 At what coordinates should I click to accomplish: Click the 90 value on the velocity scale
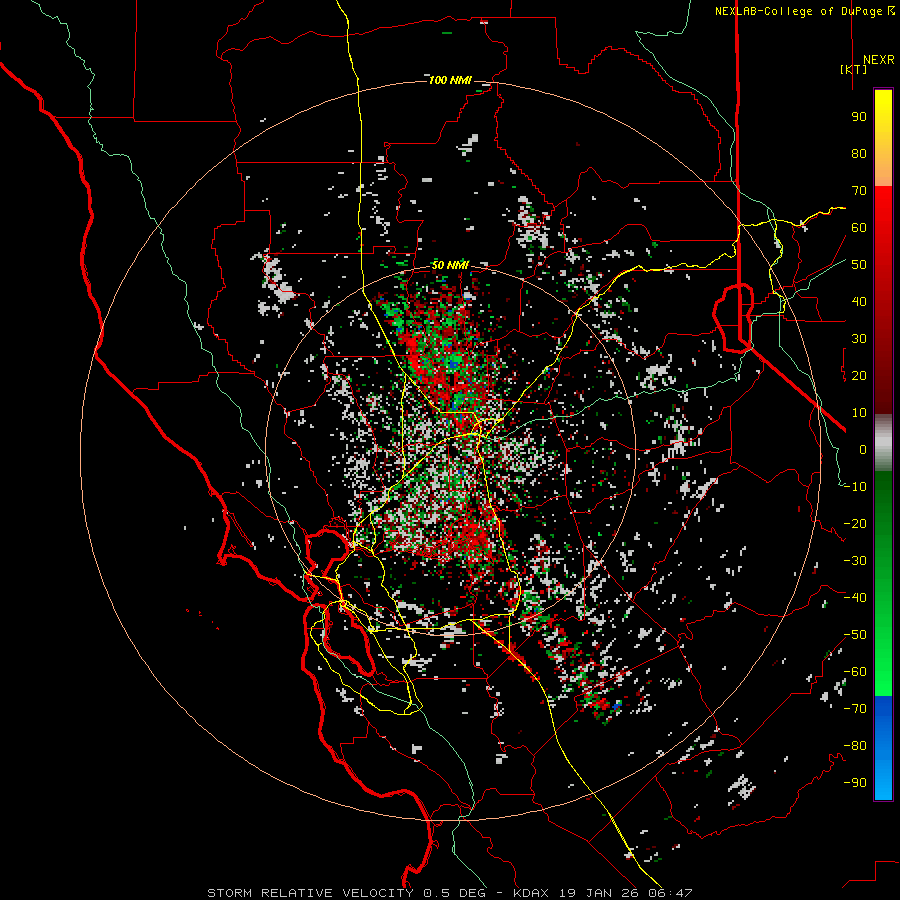[x=859, y=117]
